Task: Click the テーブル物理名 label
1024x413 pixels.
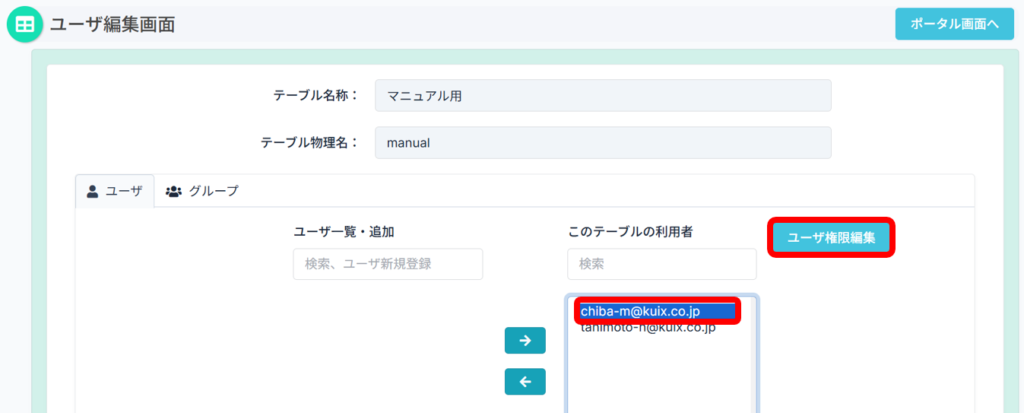Action: pyautogui.click(x=309, y=143)
